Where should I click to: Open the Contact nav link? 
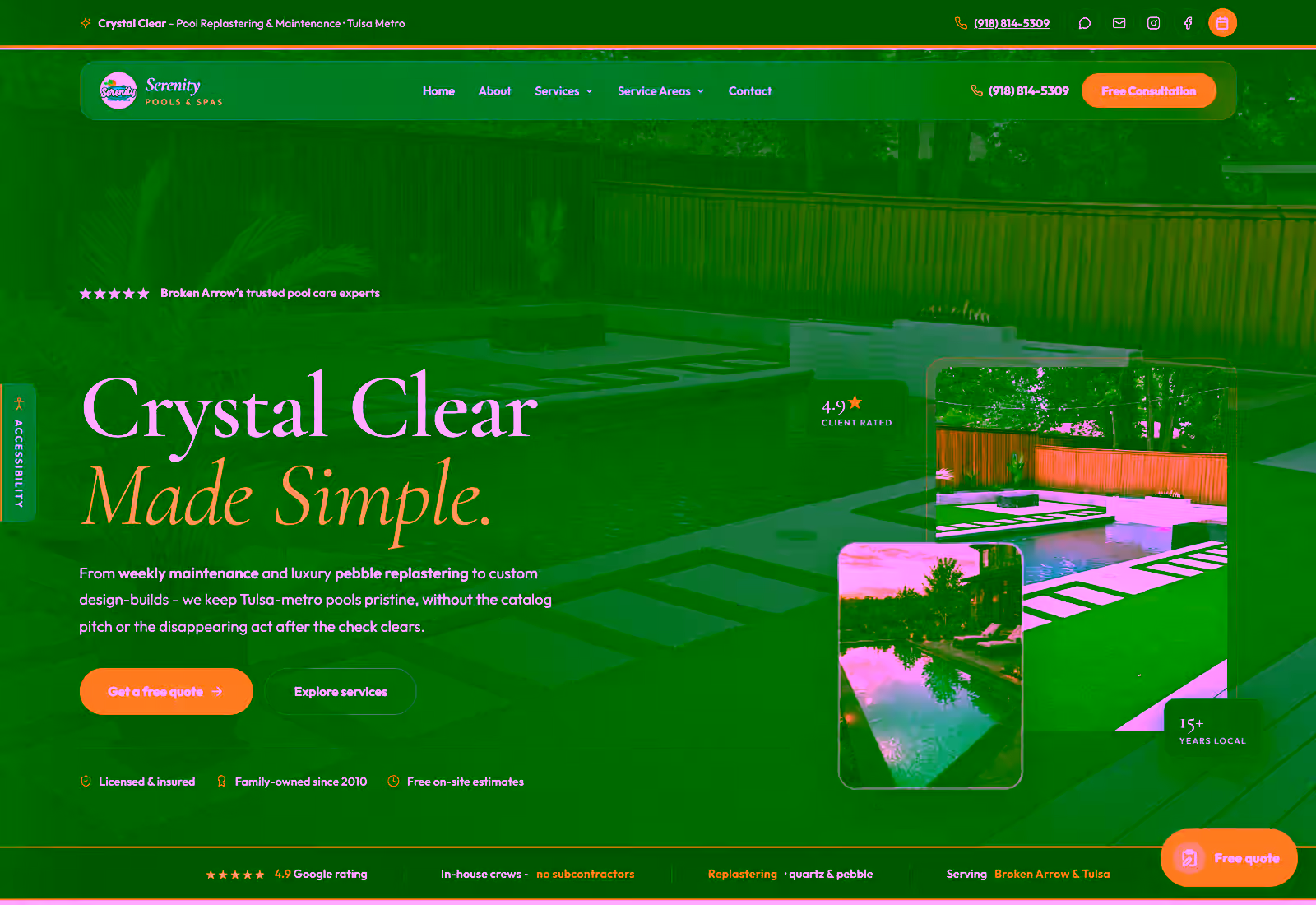coord(750,90)
